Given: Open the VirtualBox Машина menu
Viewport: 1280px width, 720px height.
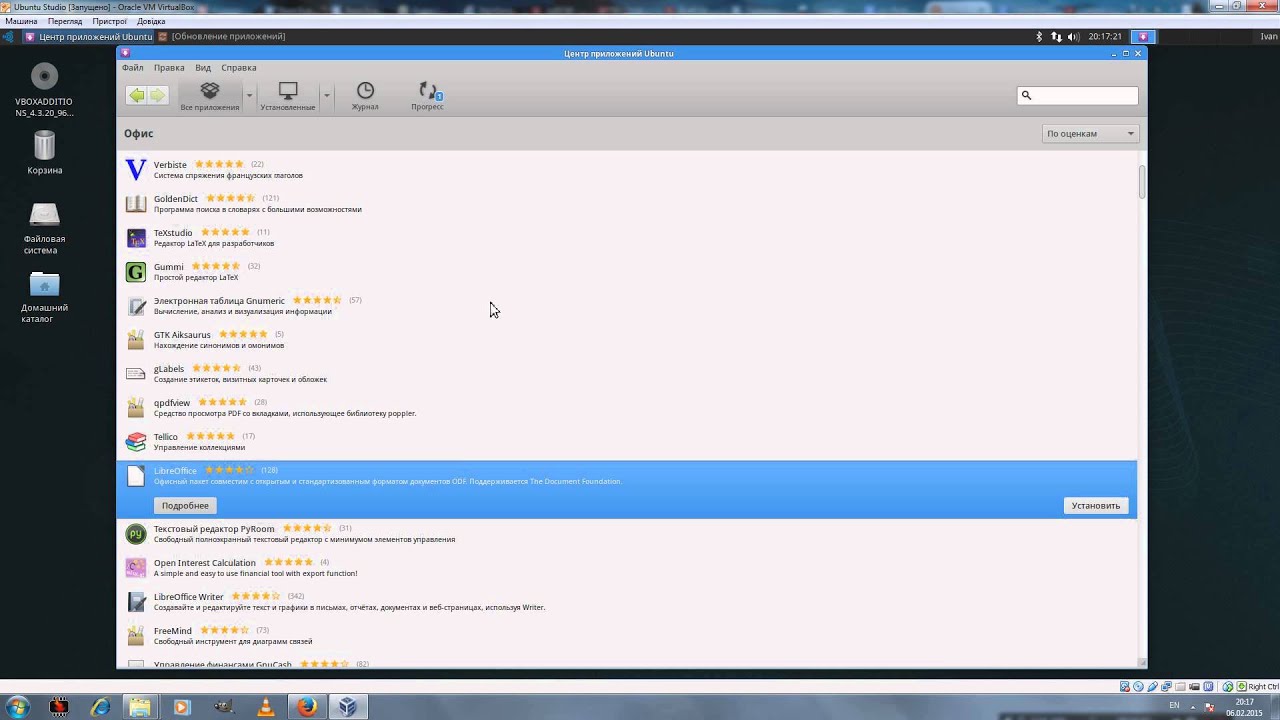Looking at the screenshot, I should [21, 21].
